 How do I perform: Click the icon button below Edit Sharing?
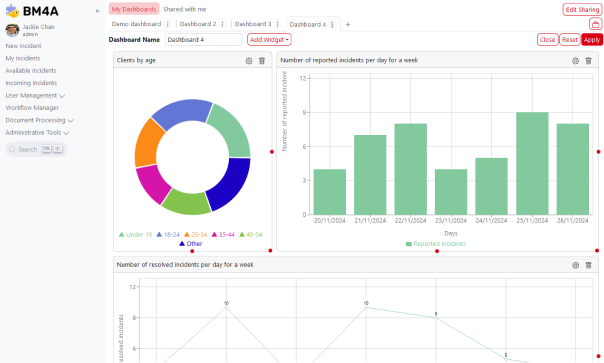pos(596,24)
